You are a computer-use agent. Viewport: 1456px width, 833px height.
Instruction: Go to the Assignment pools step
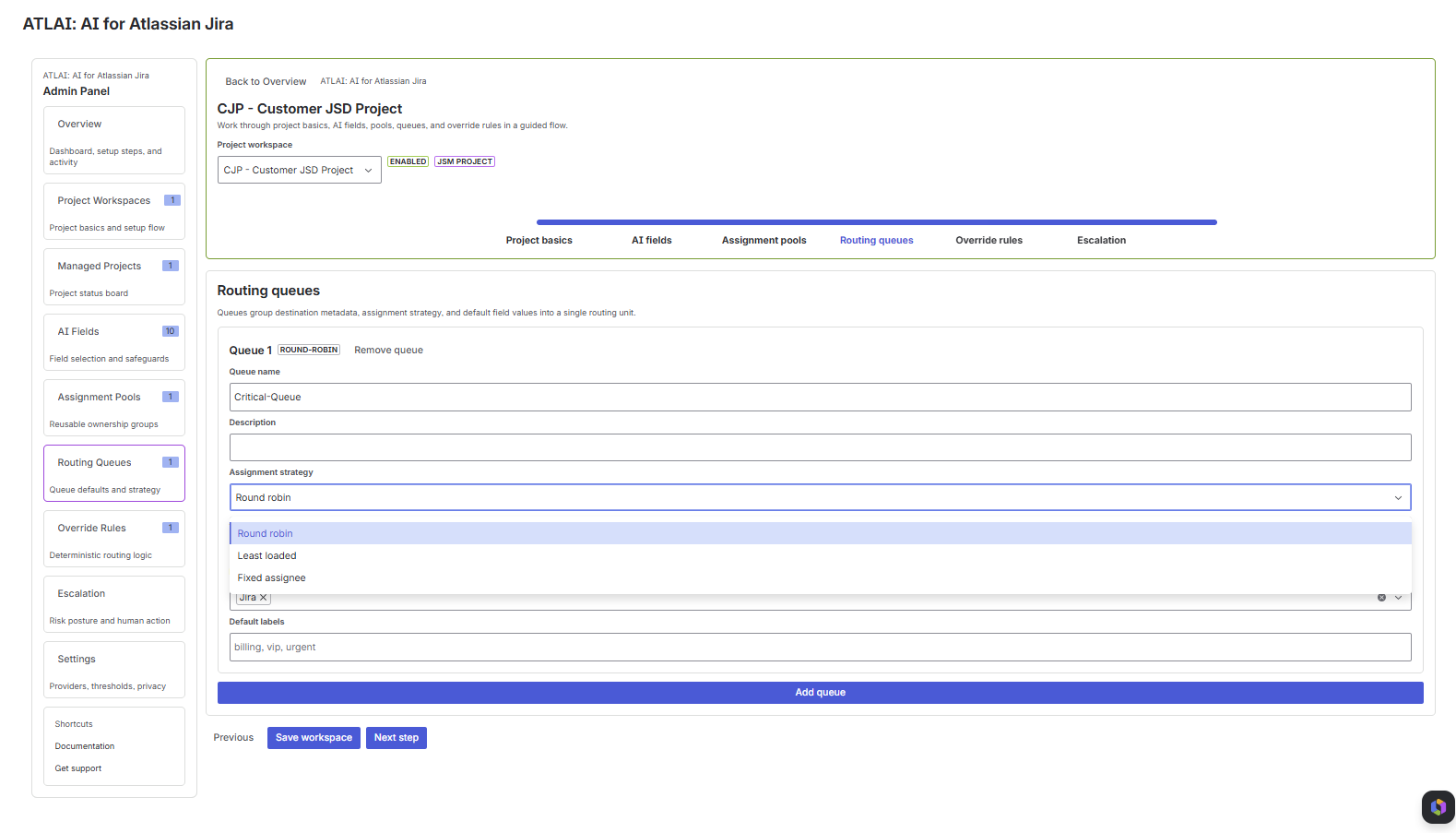[764, 240]
